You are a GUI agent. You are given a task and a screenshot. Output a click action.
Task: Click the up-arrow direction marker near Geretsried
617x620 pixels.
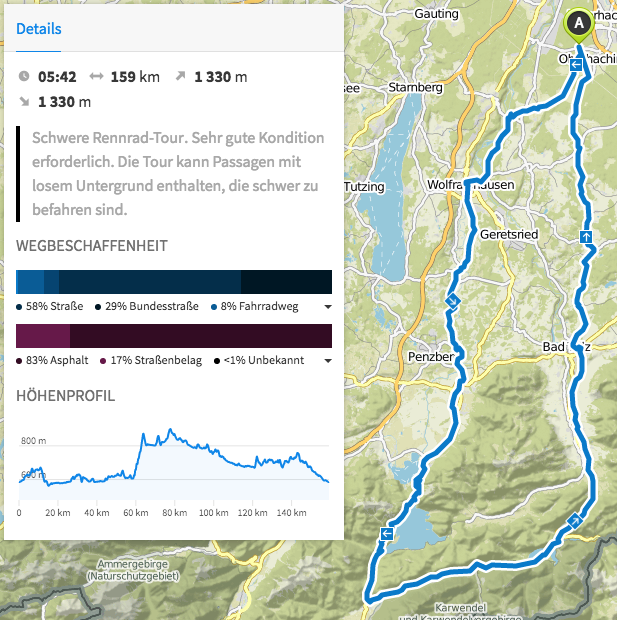tap(586, 237)
